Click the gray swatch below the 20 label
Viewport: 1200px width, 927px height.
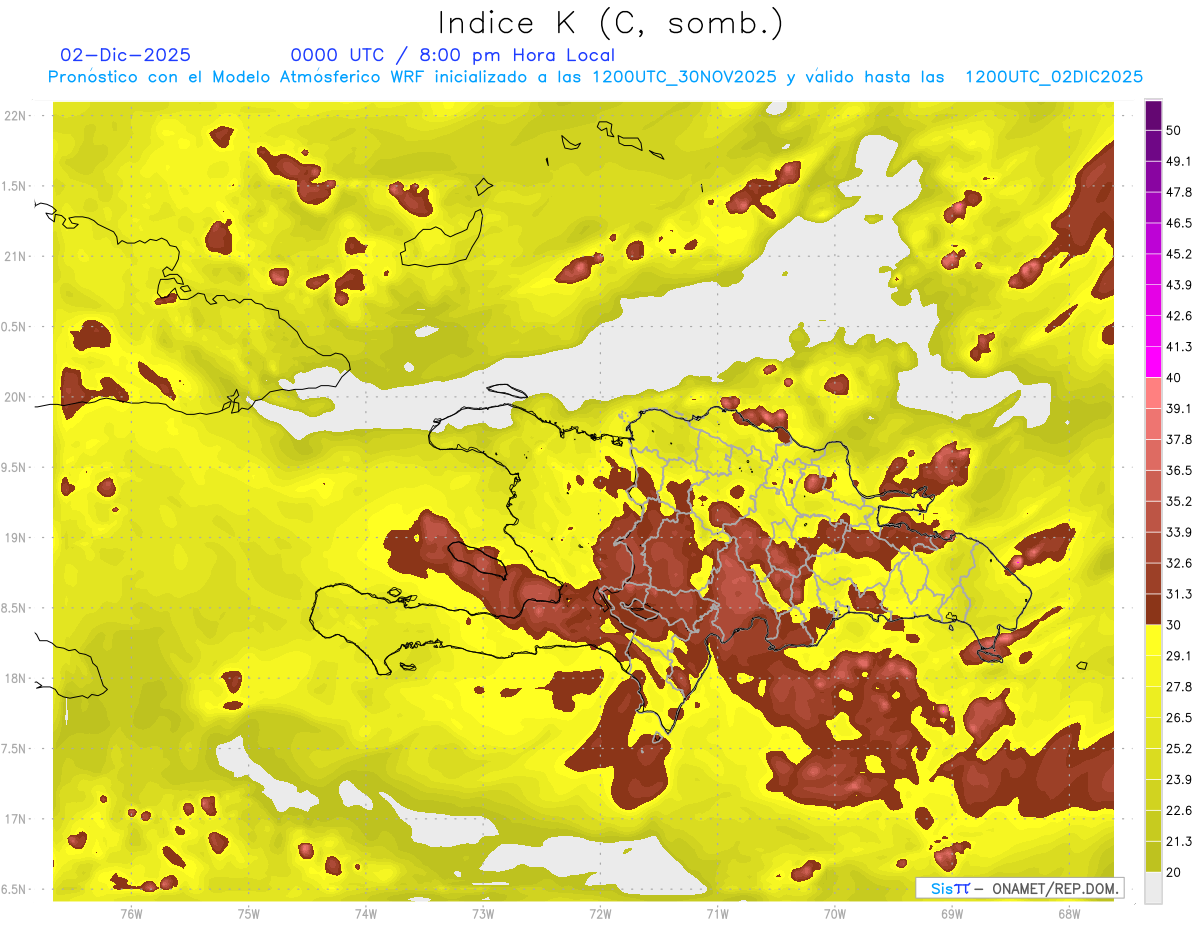[1153, 888]
